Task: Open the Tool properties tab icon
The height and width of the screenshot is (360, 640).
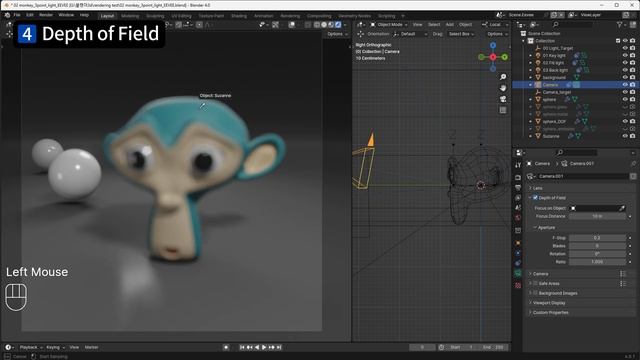Action: pyautogui.click(x=518, y=165)
